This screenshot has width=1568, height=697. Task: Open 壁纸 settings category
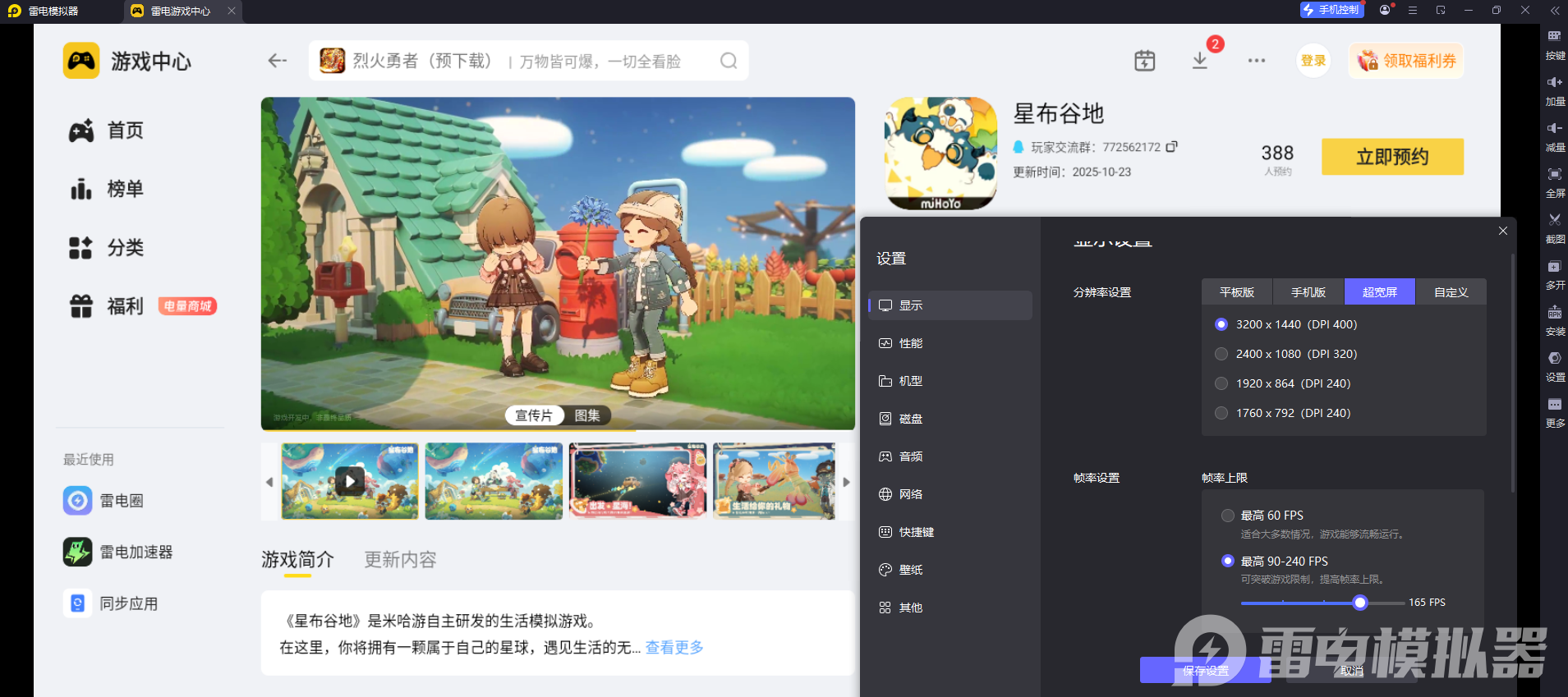(950, 570)
